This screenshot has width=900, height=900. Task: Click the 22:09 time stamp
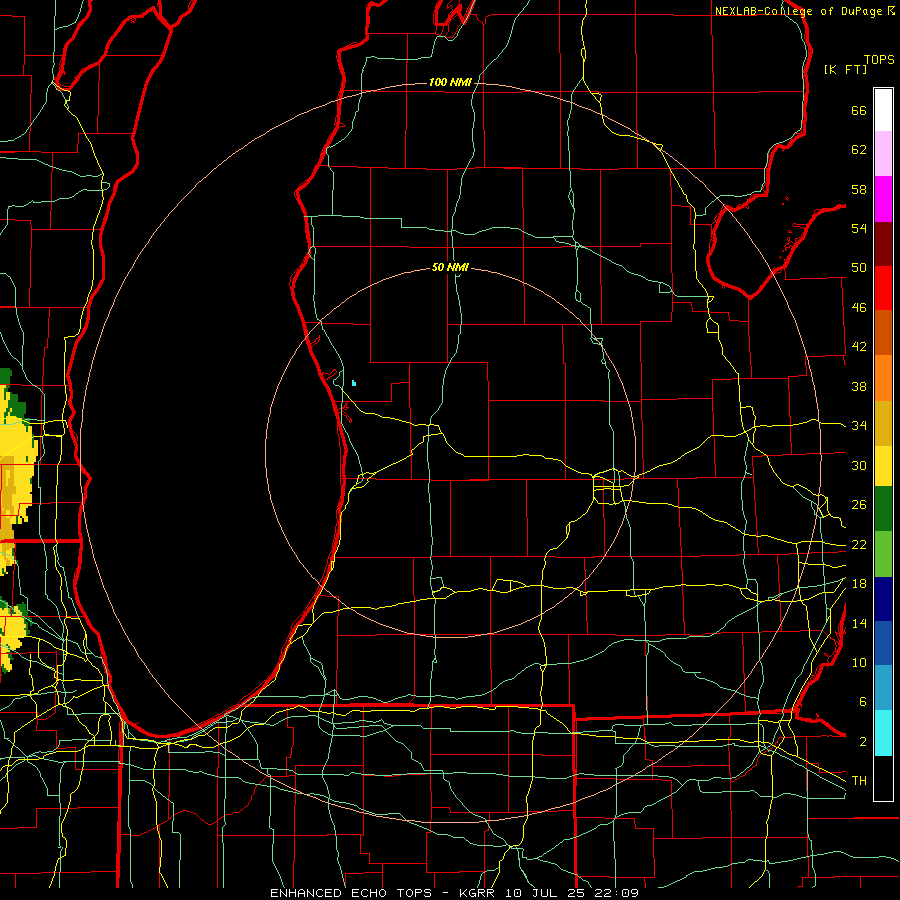coord(617,893)
